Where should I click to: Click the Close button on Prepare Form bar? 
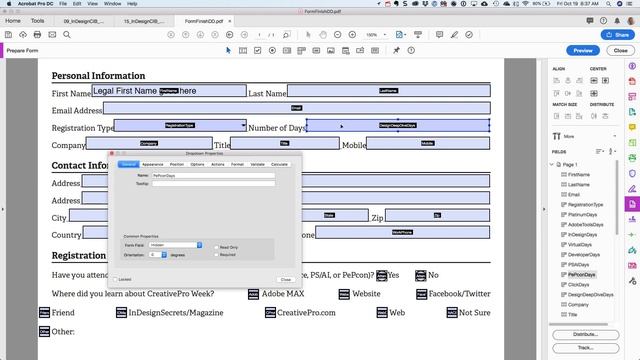tap(620, 51)
